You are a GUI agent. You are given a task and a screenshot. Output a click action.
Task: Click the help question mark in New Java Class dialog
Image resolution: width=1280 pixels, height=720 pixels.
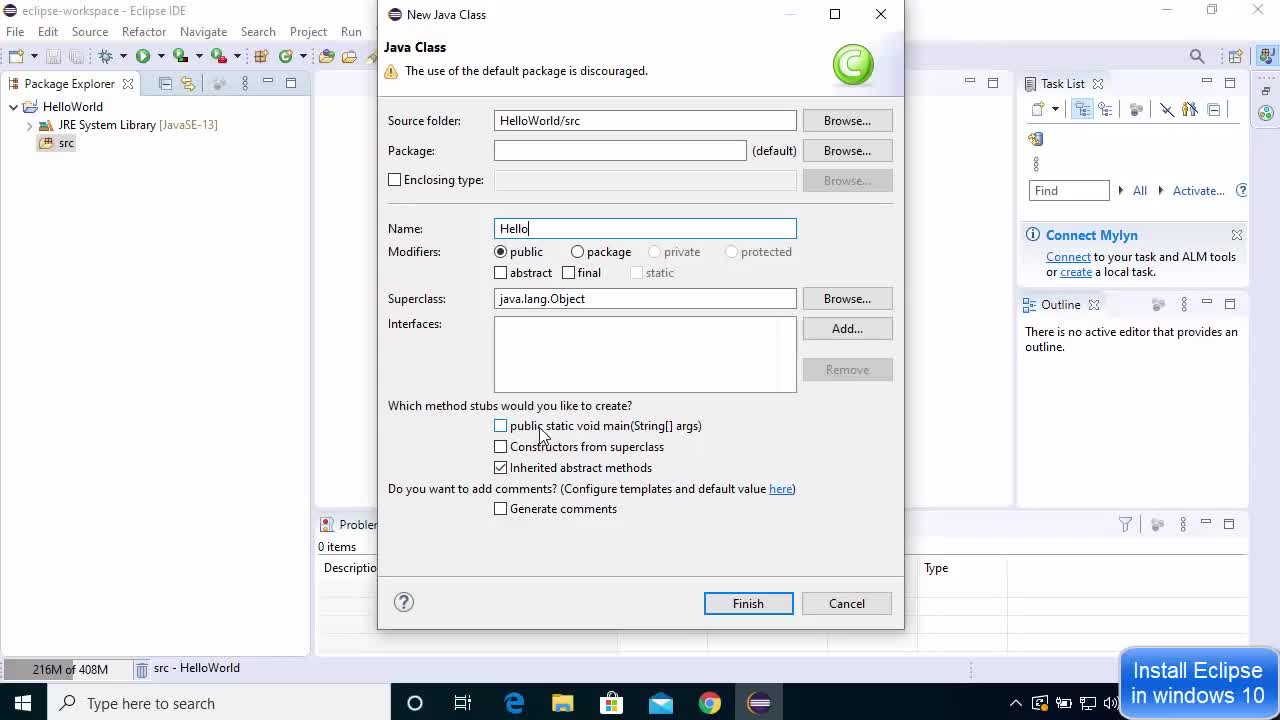pos(404,602)
